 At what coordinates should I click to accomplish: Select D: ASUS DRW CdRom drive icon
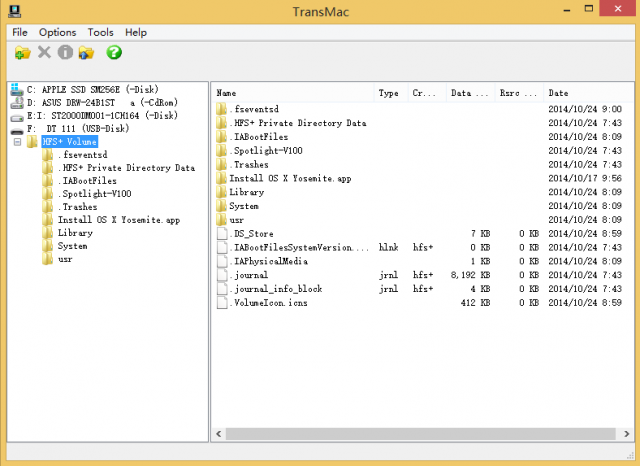(x=17, y=102)
